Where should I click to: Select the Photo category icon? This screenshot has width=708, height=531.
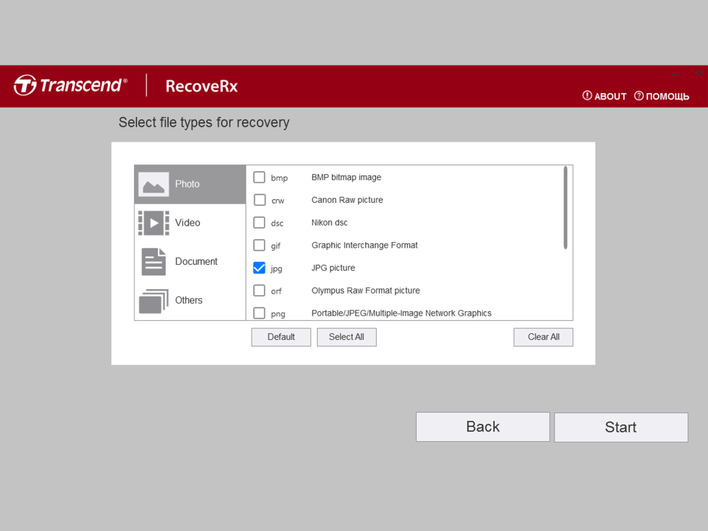click(154, 184)
